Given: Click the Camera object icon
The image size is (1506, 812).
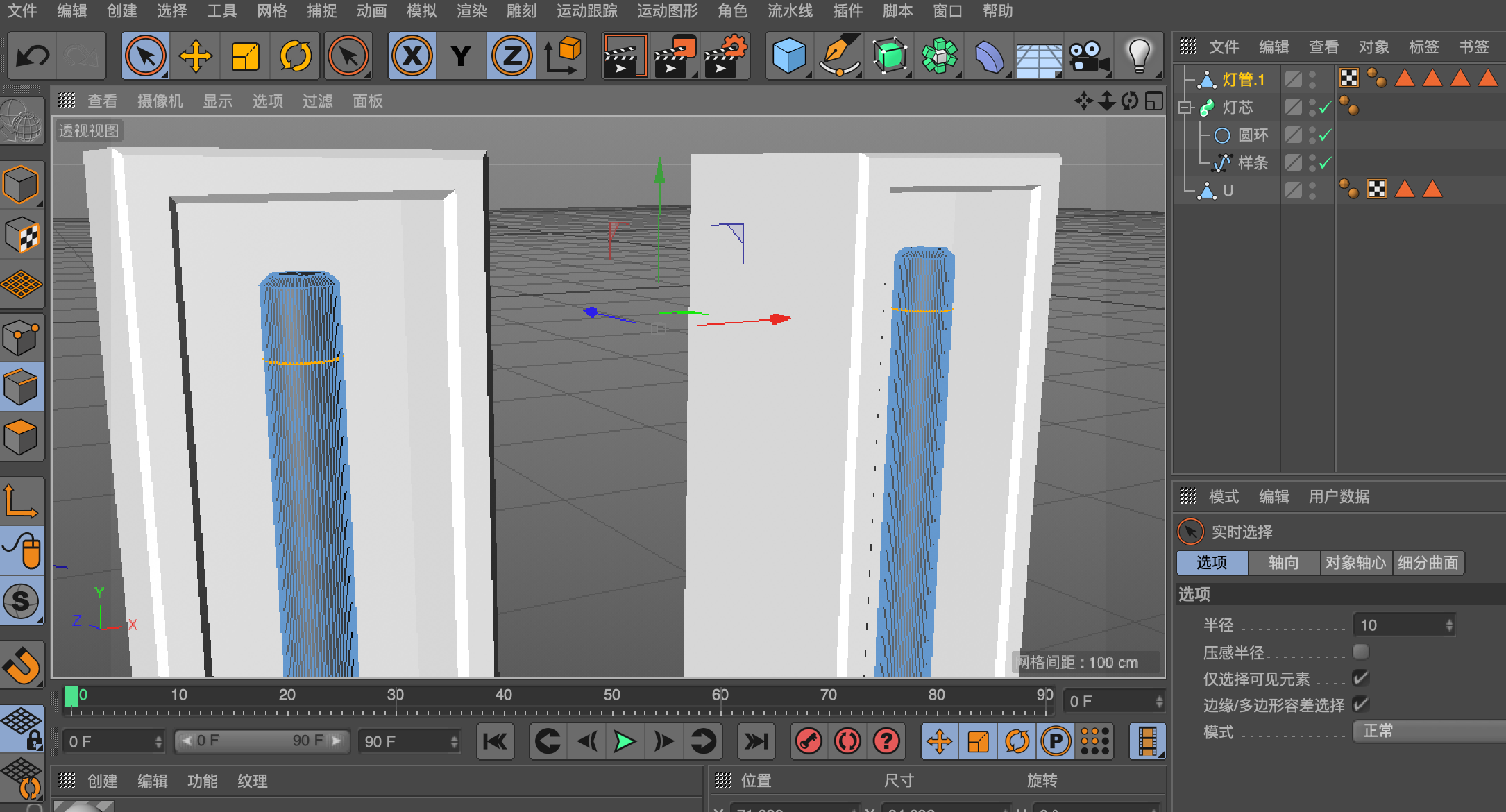Looking at the screenshot, I should pos(1088,56).
